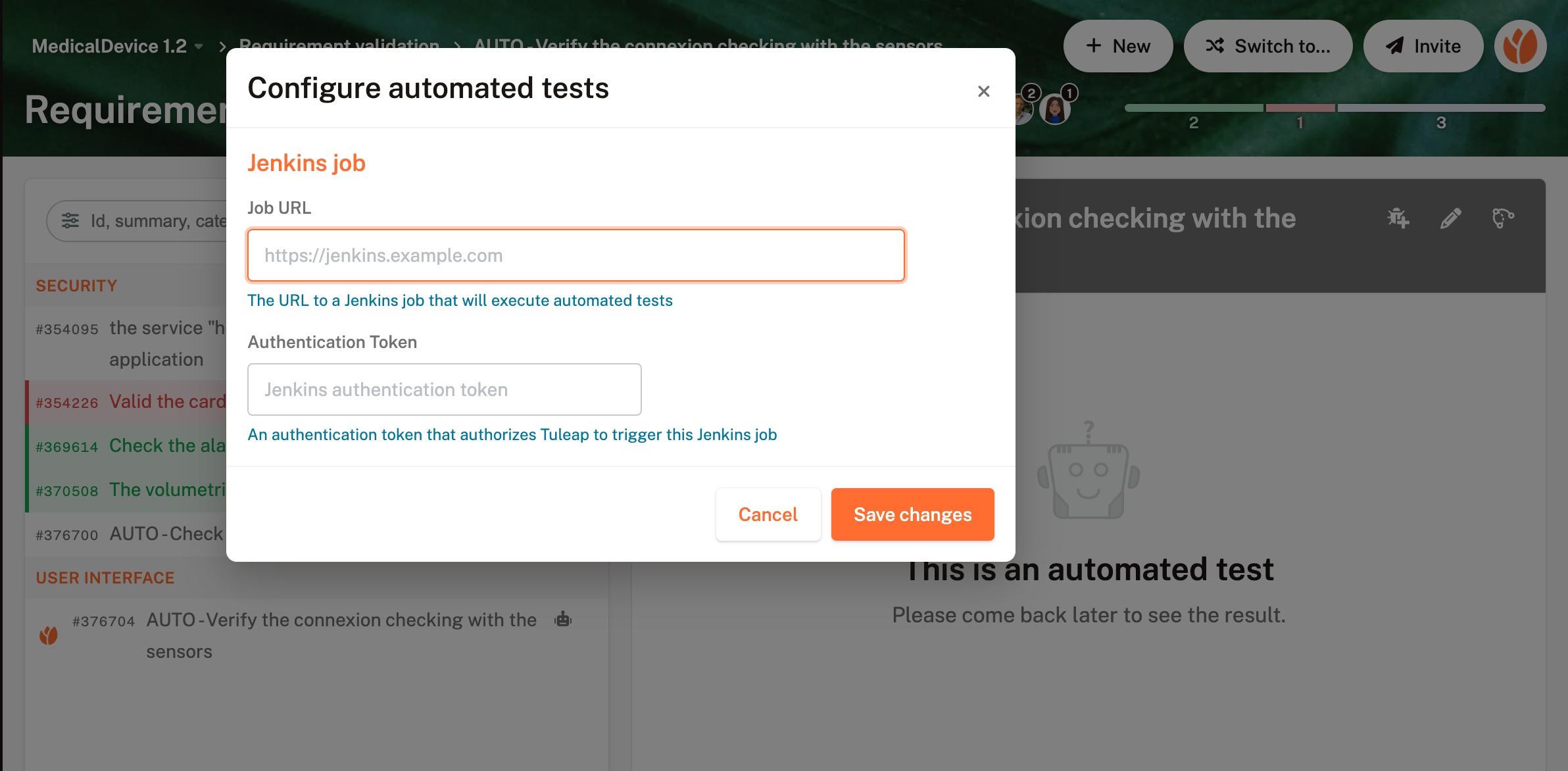Click the bug report icon in test header
The width and height of the screenshot is (1568, 771).
point(1398,218)
